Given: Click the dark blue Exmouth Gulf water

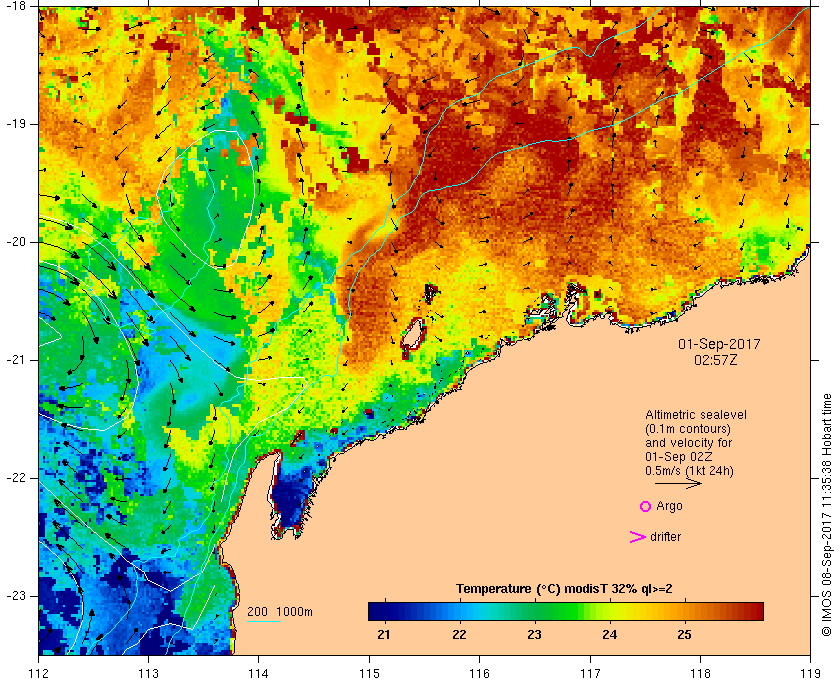Looking at the screenshot, I should pos(290,496).
